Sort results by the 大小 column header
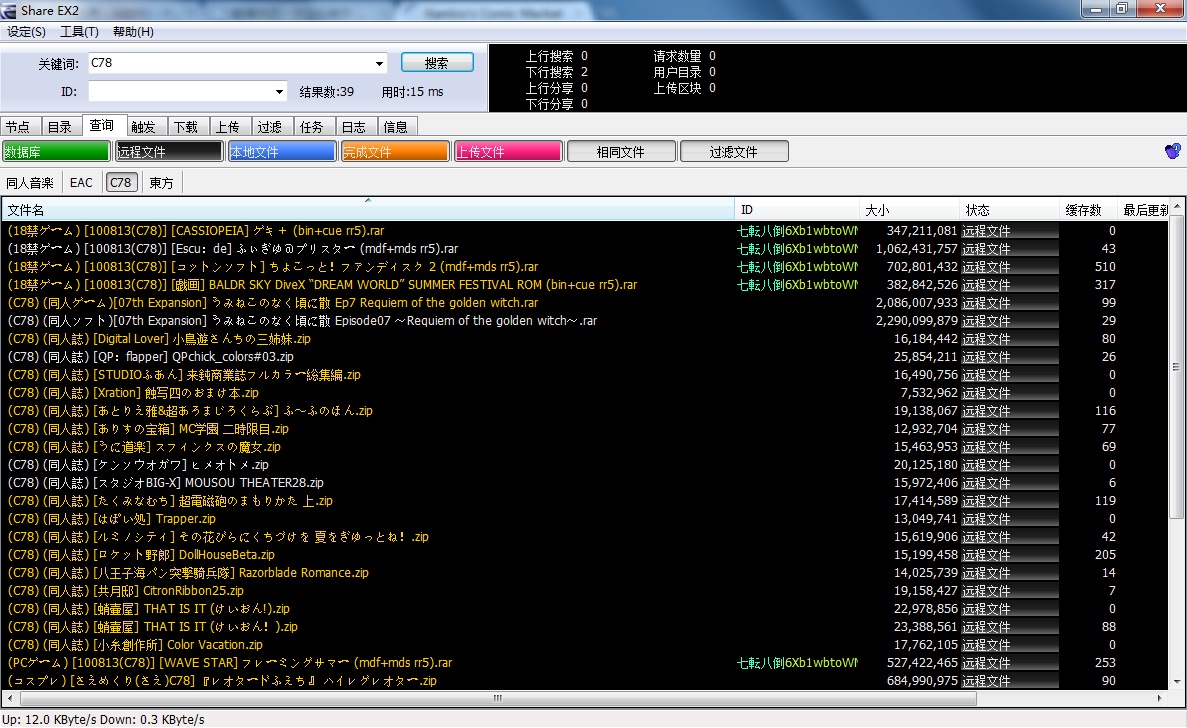Viewport: 1187px width, 728px height. (908, 210)
